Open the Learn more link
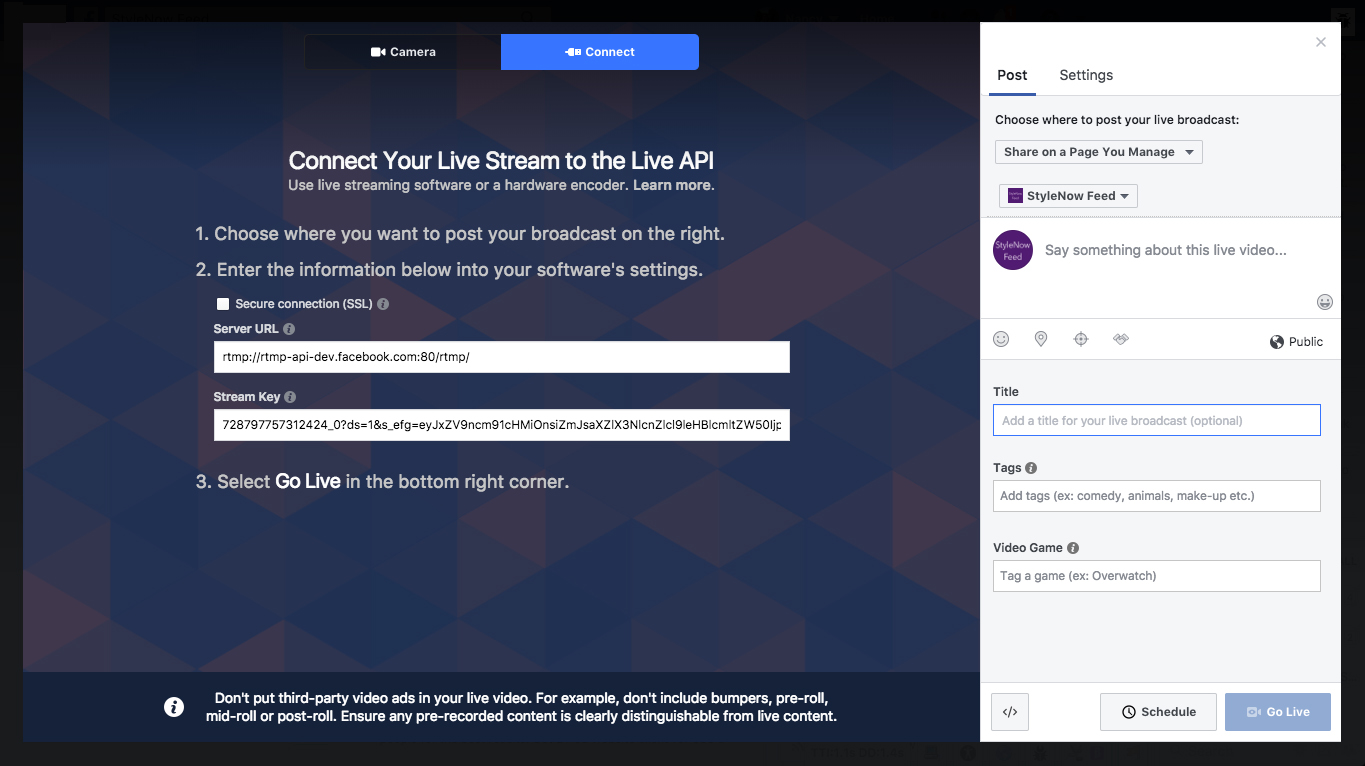Image resolution: width=1365 pixels, height=766 pixels. [x=673, y=185]
